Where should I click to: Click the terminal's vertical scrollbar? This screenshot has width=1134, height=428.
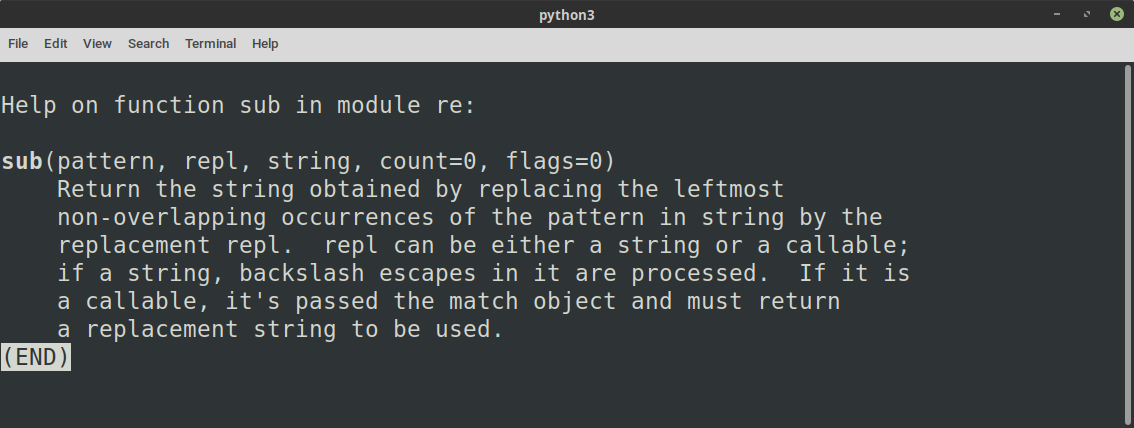tap(1128, 244)
